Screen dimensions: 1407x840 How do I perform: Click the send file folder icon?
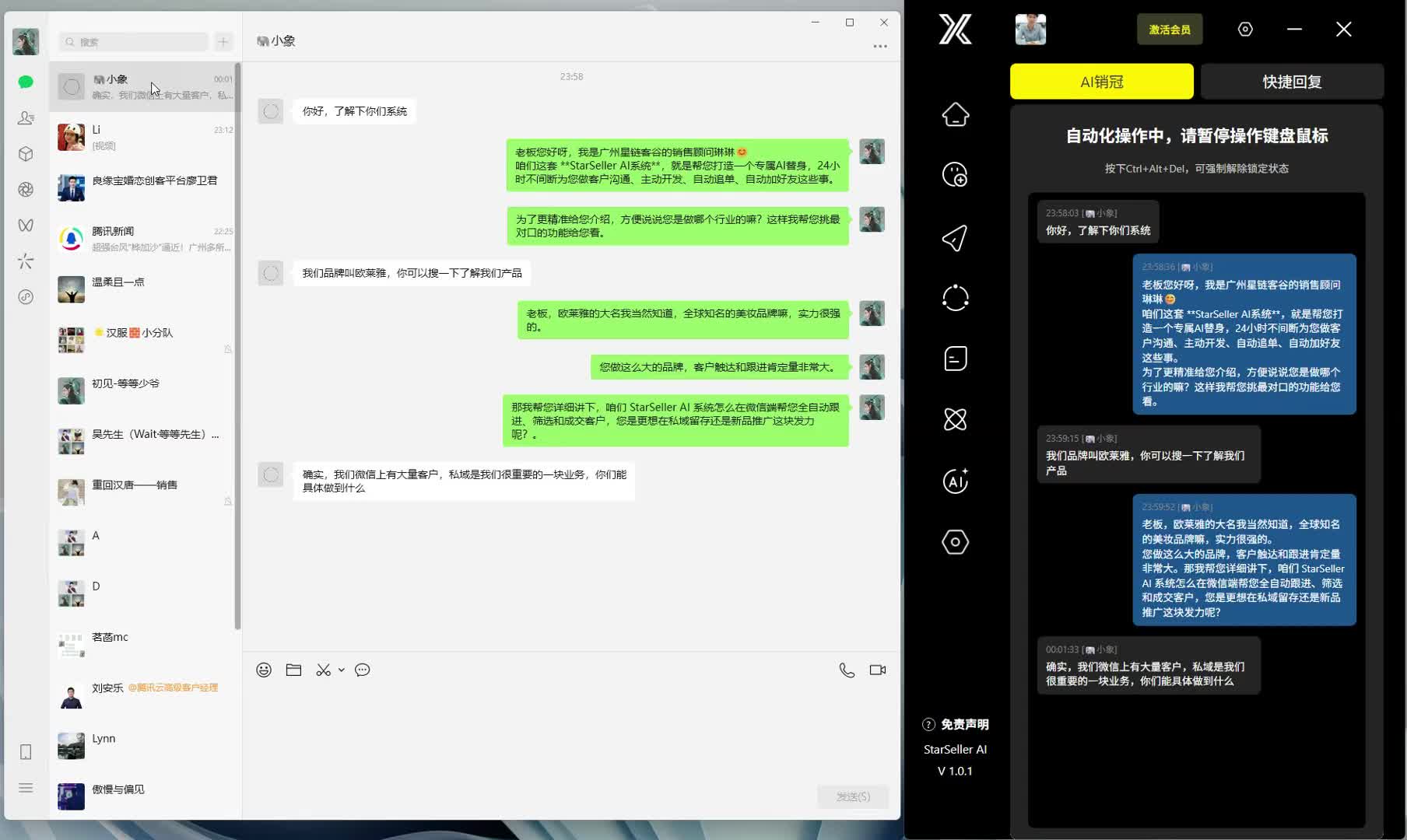[x=293, y=670]
